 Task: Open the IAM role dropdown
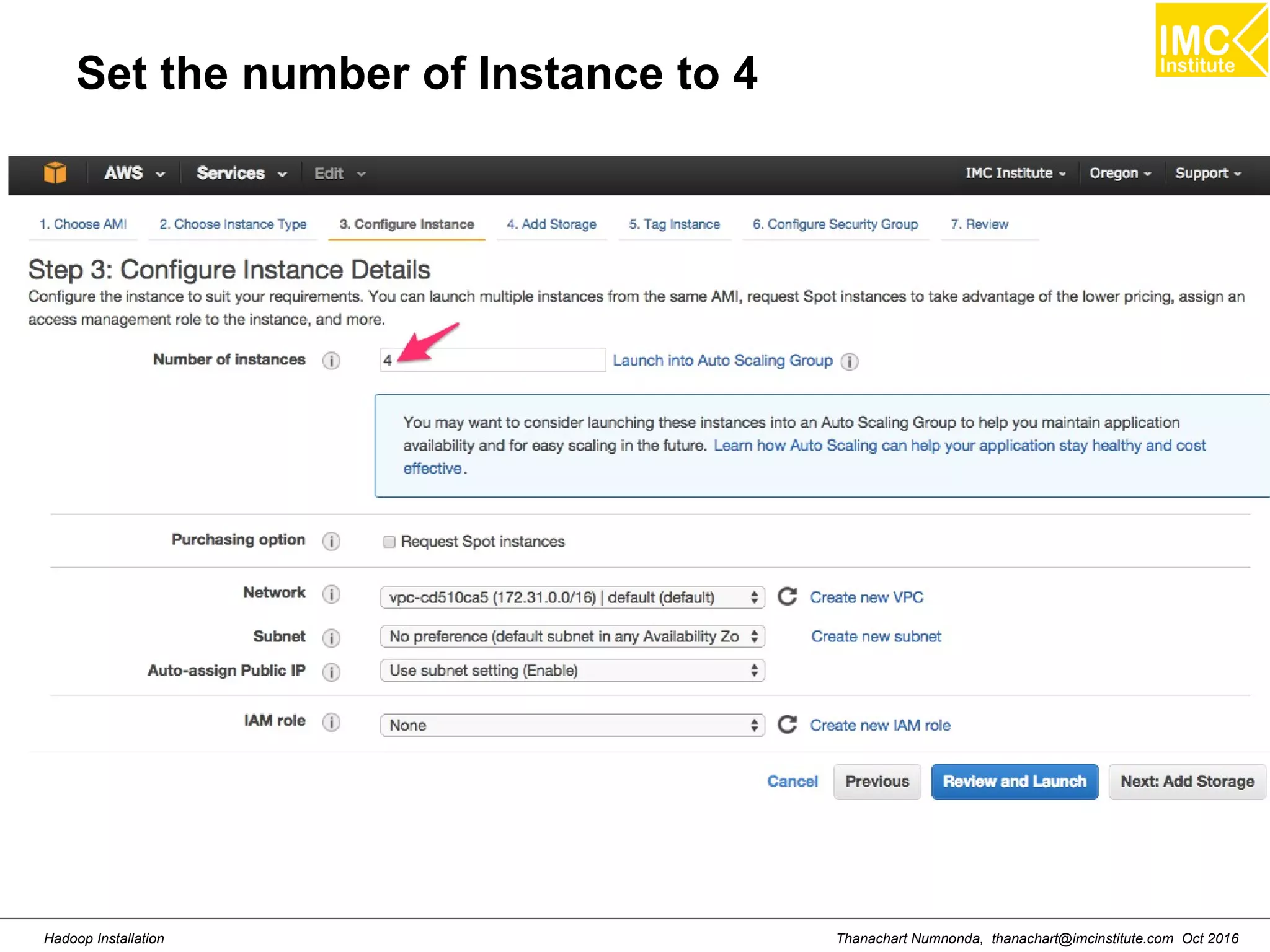(572, 725)
